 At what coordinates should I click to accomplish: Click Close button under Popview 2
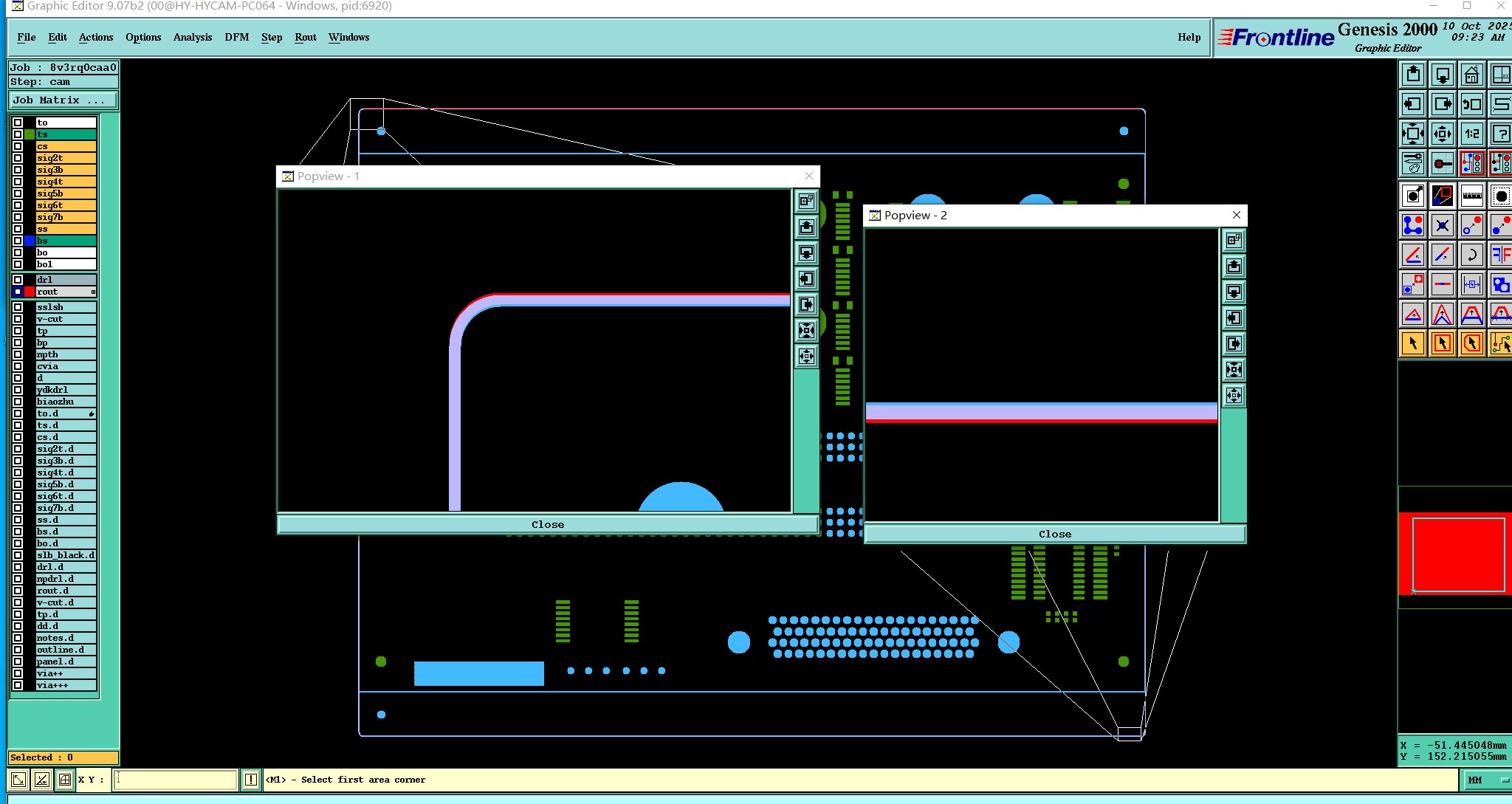point(1054,534)
